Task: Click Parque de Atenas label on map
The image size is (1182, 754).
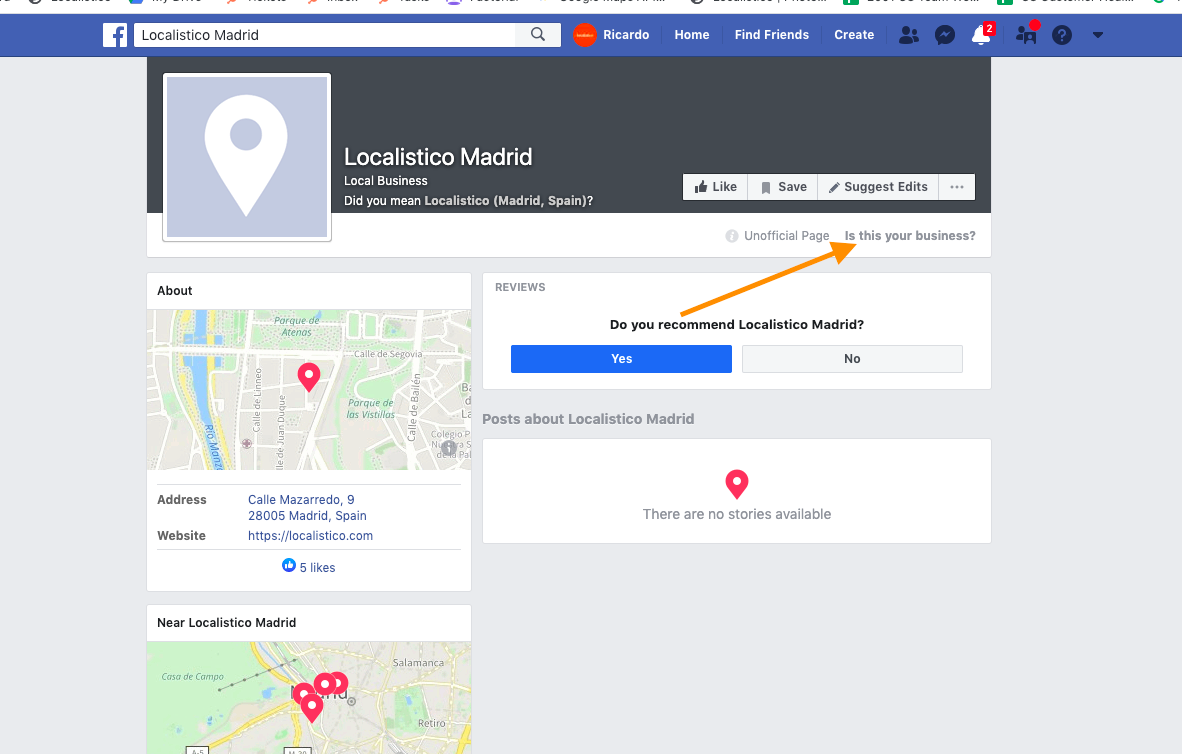Action: point(296,326)
